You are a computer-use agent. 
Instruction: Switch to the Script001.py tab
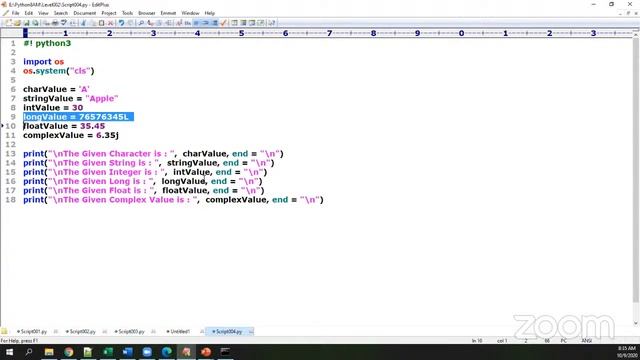pyautogui.click(x=32, y=331)
